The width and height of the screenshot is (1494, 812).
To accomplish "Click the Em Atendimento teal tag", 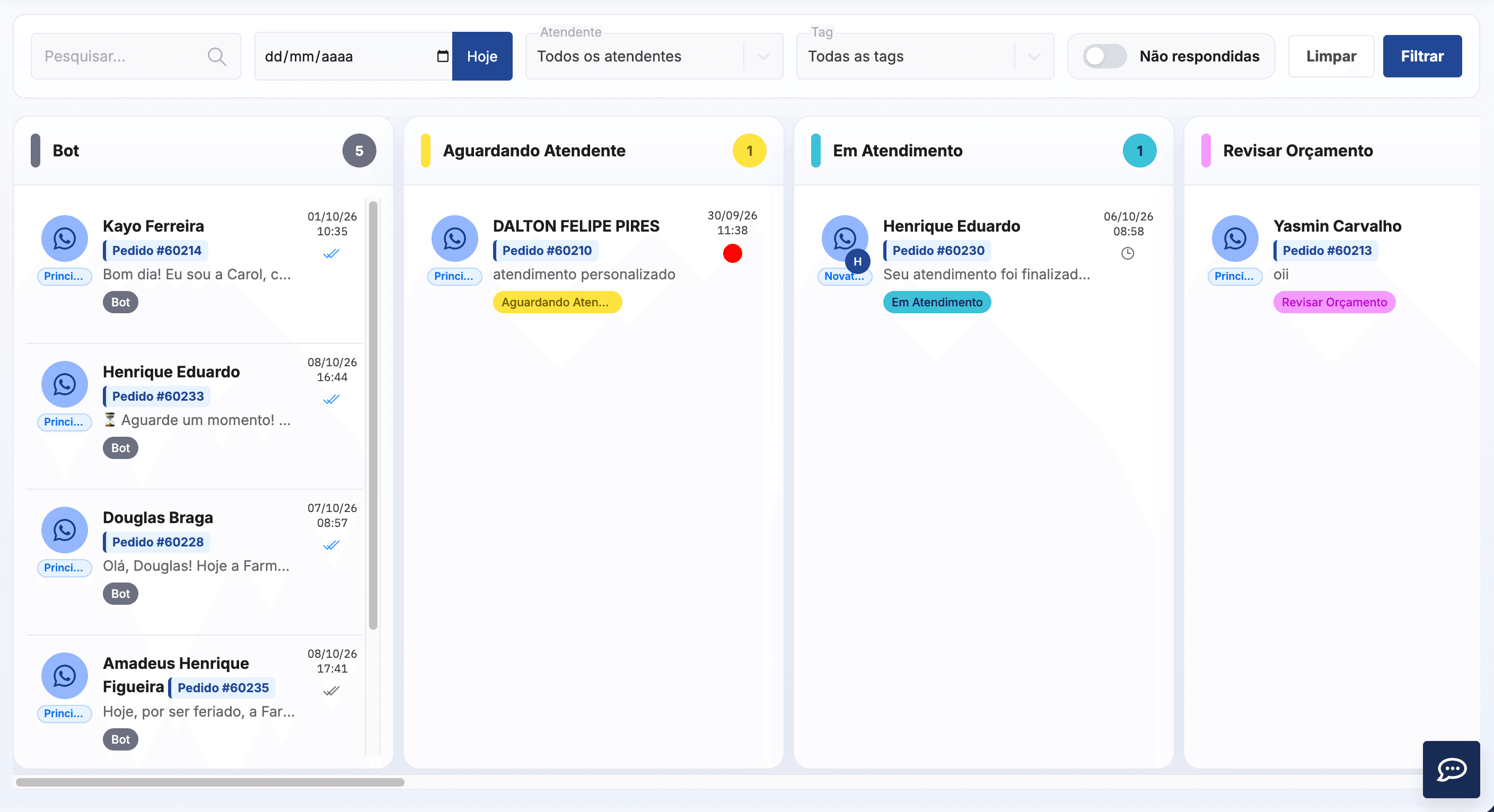I will click(937, 302).
